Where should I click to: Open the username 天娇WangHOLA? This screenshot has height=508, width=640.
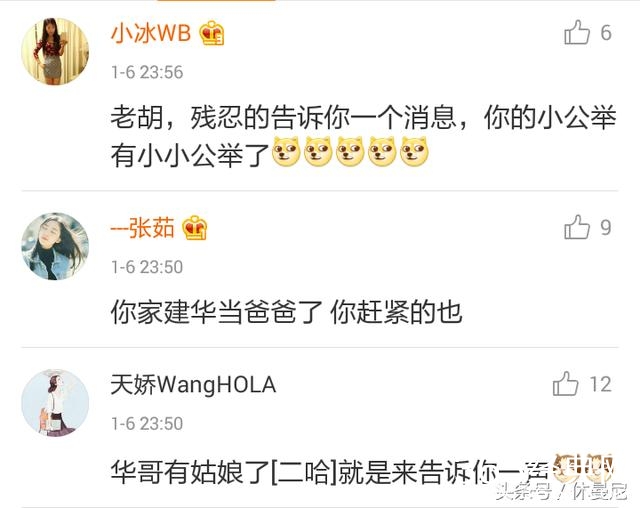[x=193, y=385]
